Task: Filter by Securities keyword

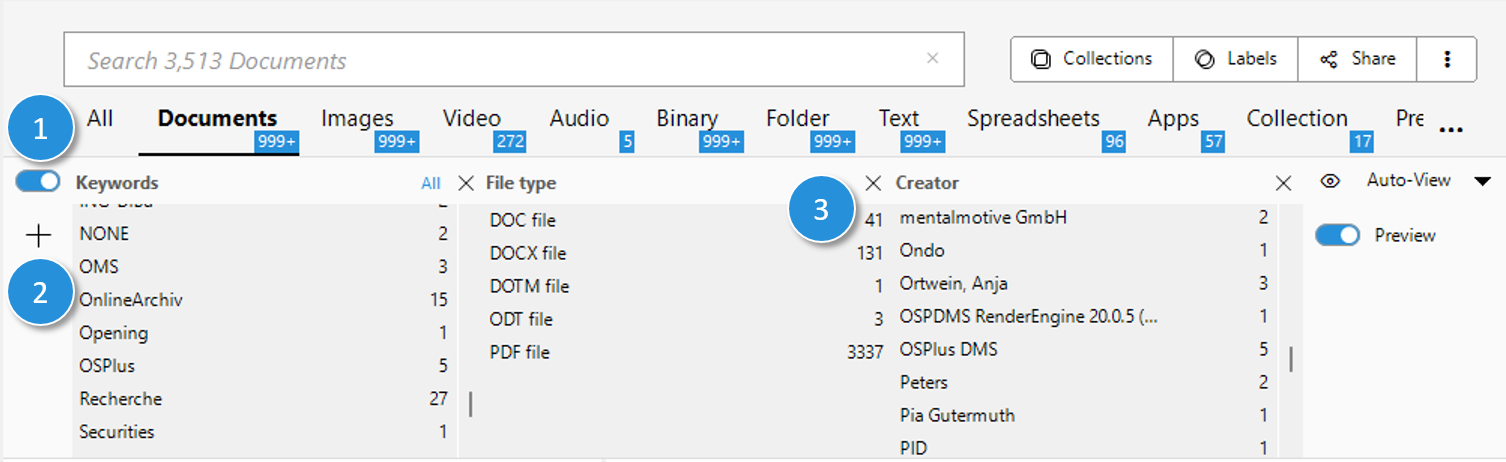Action: pyautogui.click(x=264, y=432)
